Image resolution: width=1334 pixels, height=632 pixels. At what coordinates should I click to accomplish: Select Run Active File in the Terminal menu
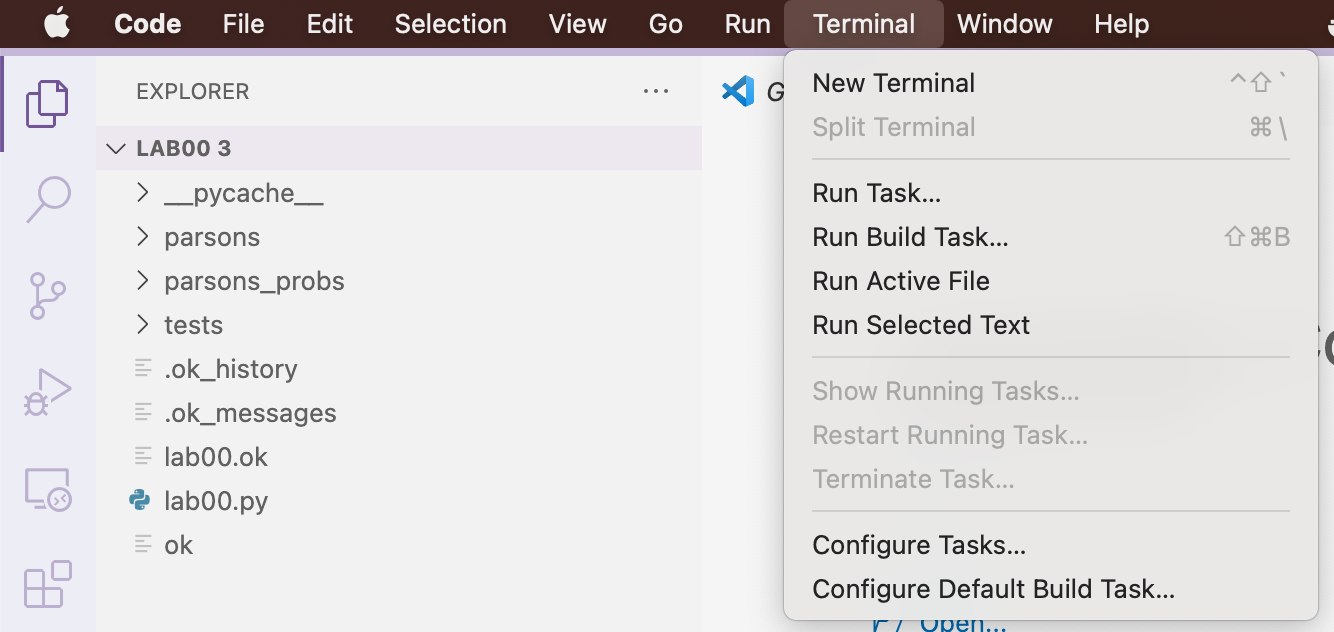(900, 281)
